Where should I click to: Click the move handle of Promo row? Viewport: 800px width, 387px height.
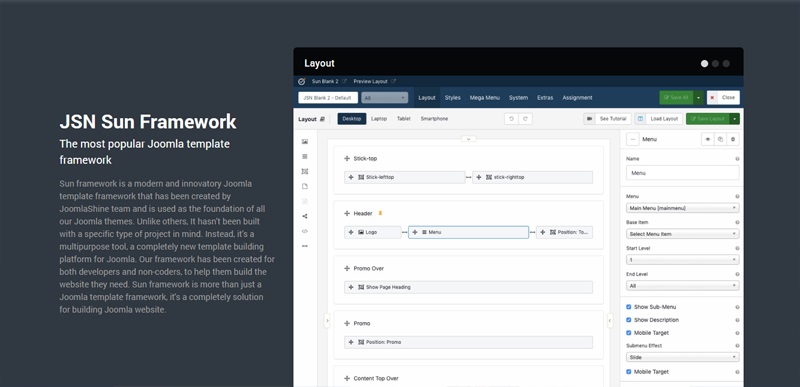(x=347, y=324)
